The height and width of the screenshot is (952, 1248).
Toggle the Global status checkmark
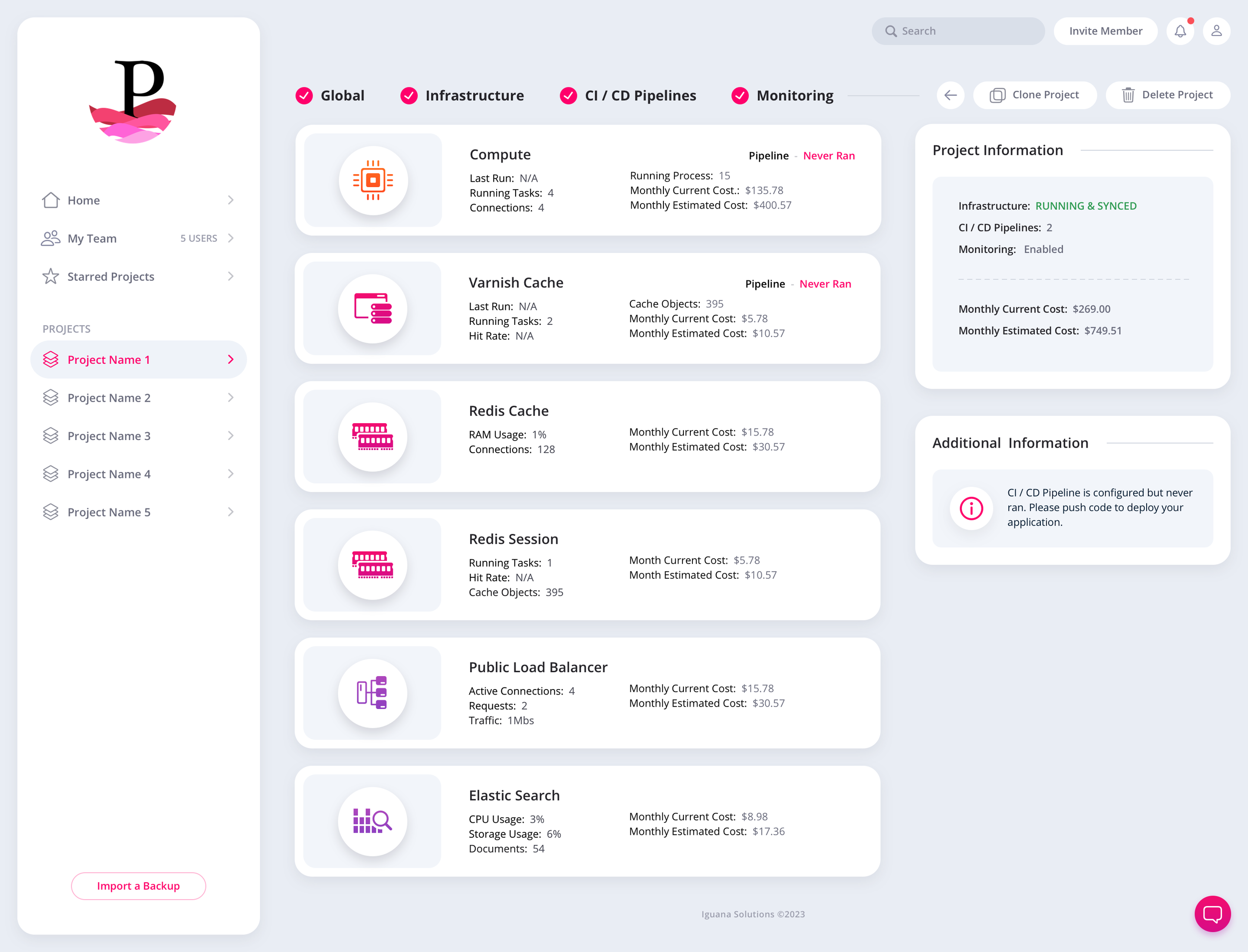click(x=304, y=95)
